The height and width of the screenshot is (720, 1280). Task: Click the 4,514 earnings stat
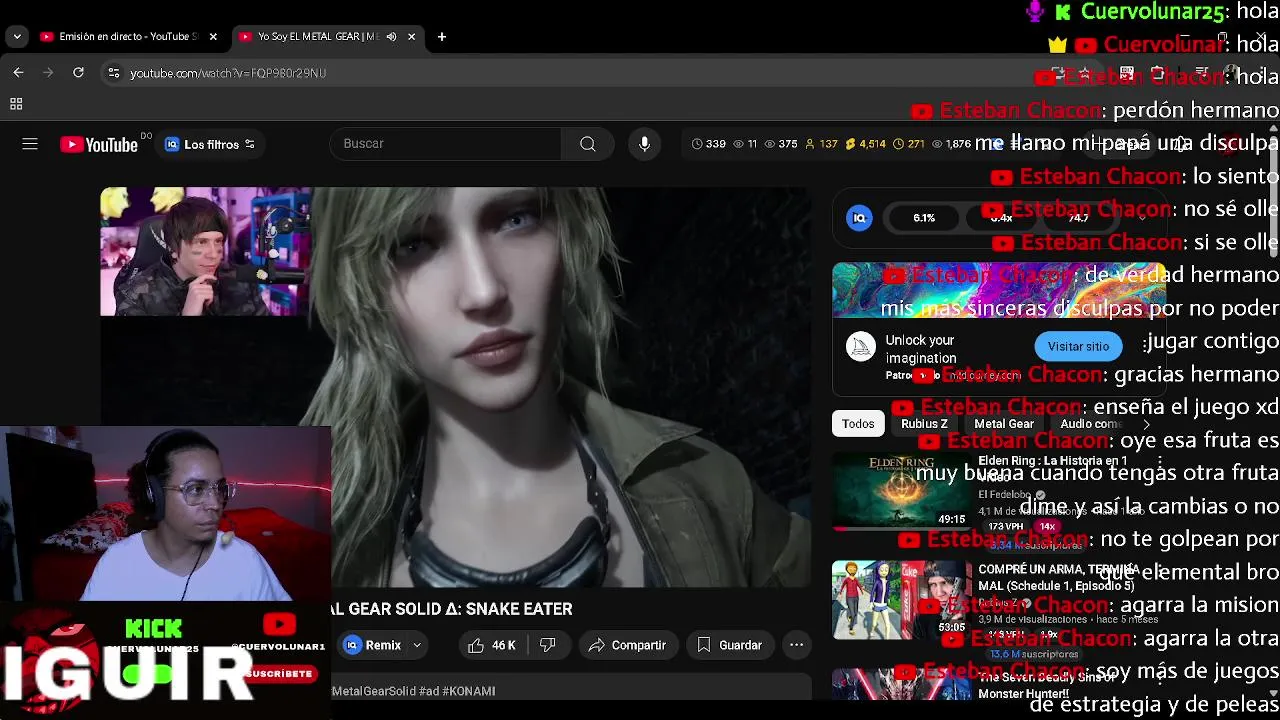[x=866, y=144]
